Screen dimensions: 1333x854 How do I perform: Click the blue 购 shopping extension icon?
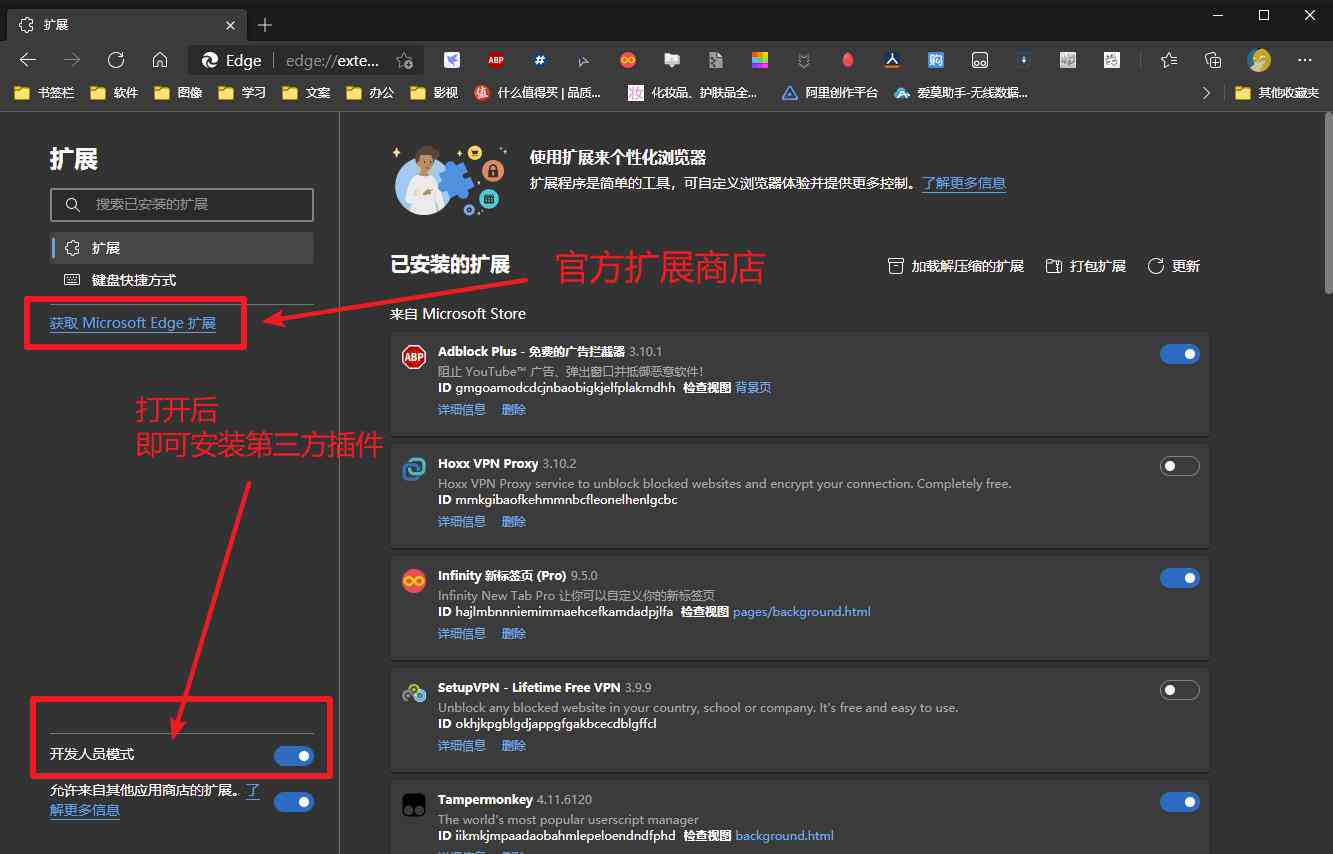click(x=936, y=60)
